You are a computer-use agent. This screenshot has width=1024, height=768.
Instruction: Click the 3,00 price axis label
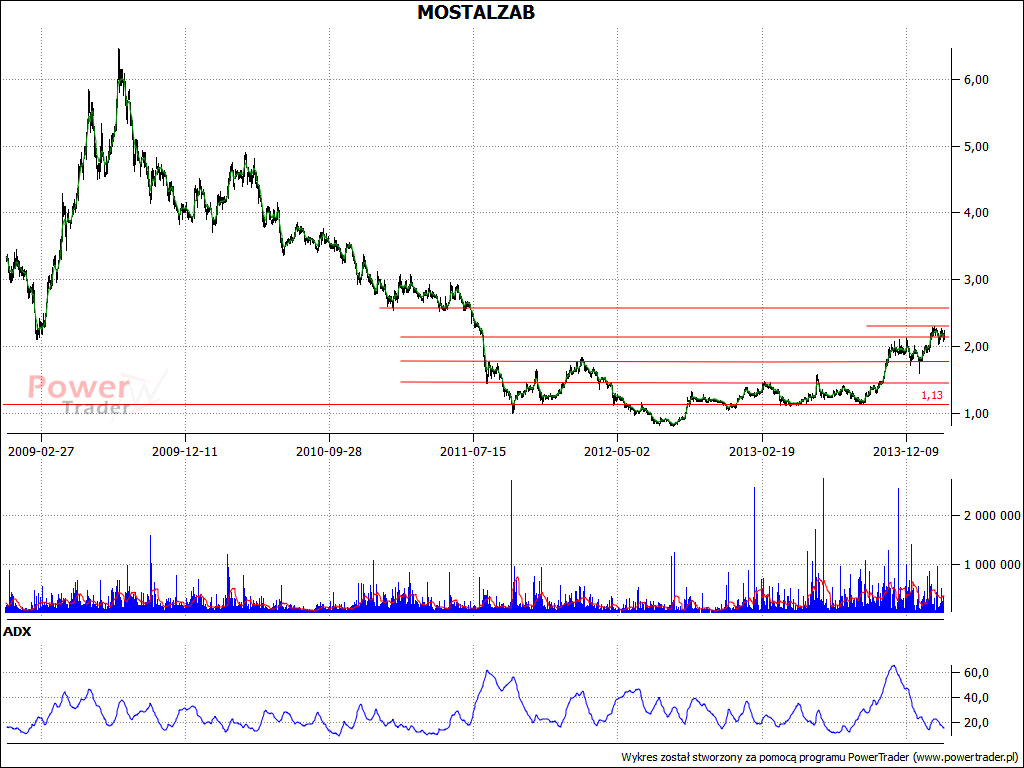[x=976, y=280]
